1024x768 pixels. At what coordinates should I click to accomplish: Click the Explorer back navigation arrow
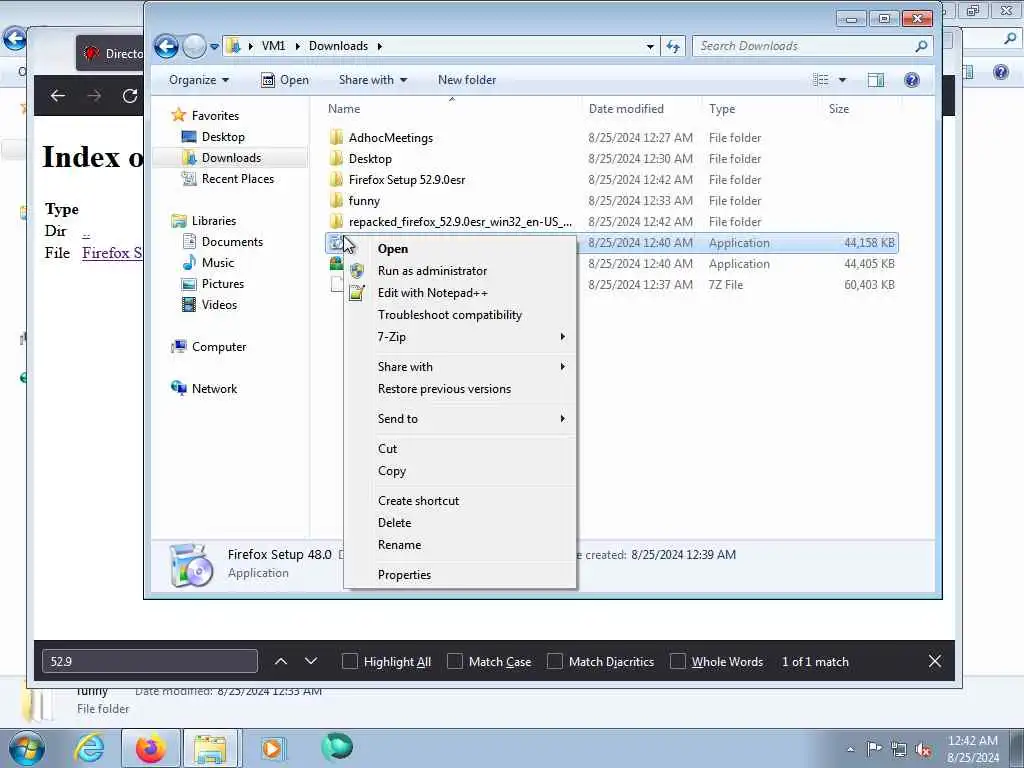click(167, 46)
